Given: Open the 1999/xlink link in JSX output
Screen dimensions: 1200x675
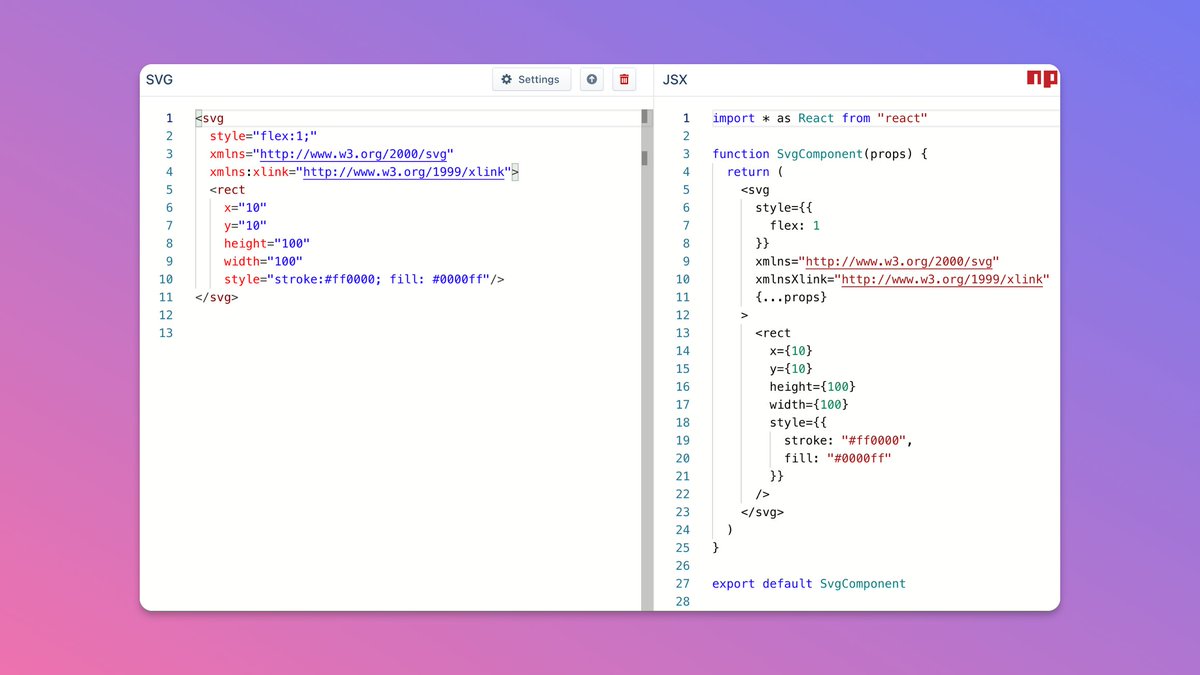Looking at the screenshot, I should coord(944,280).
